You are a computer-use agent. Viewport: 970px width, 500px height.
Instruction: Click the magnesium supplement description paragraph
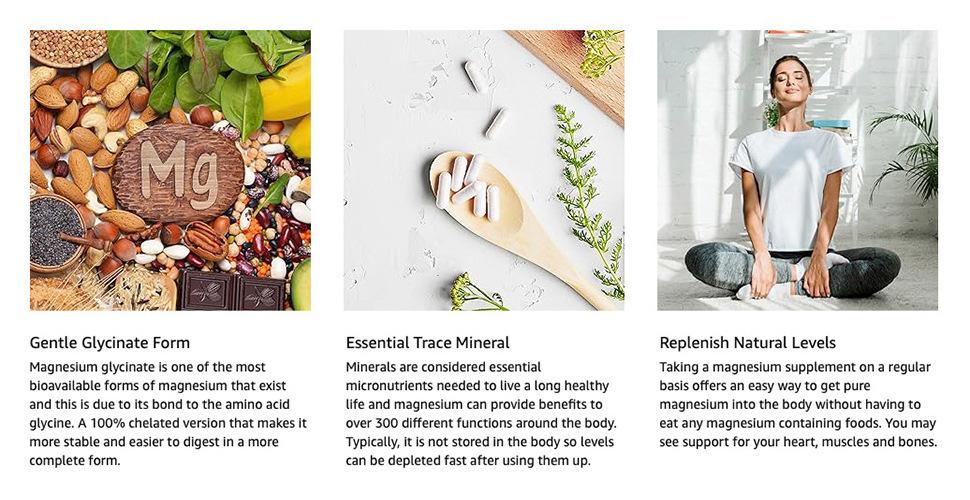pyautogui.click(x=798, y=405)
